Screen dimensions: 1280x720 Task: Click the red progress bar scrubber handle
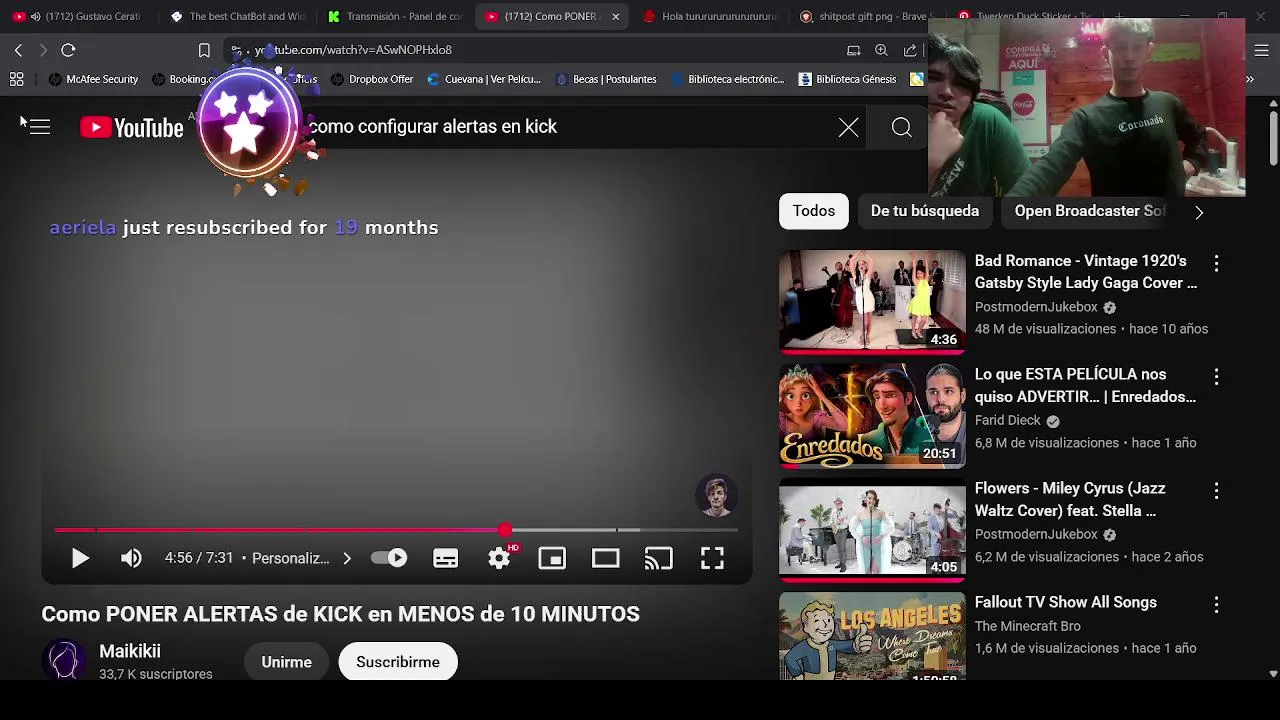tap(505, 530)
